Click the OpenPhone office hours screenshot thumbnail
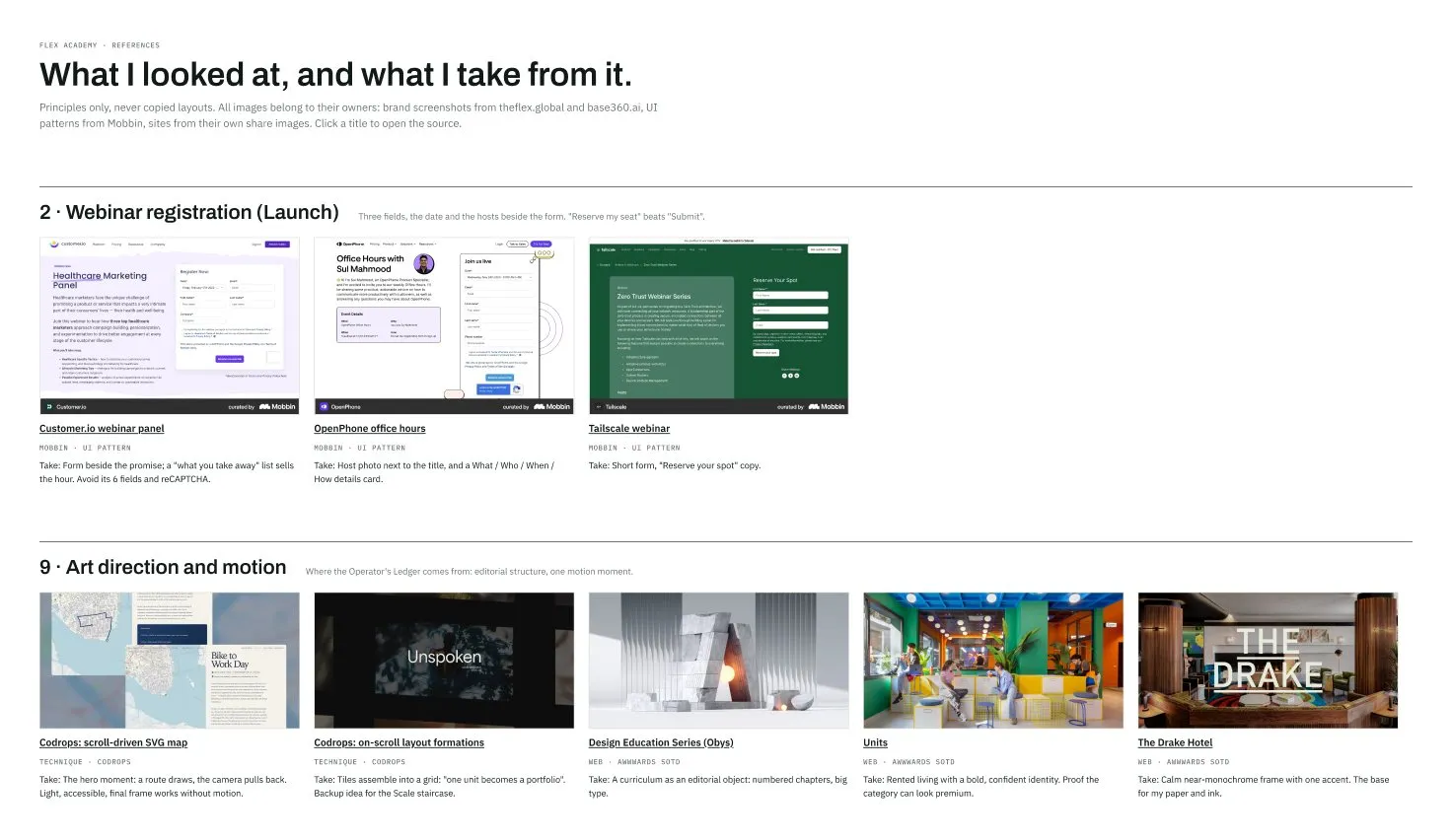This screenshot has height=840, width=1452. [444, 325]
